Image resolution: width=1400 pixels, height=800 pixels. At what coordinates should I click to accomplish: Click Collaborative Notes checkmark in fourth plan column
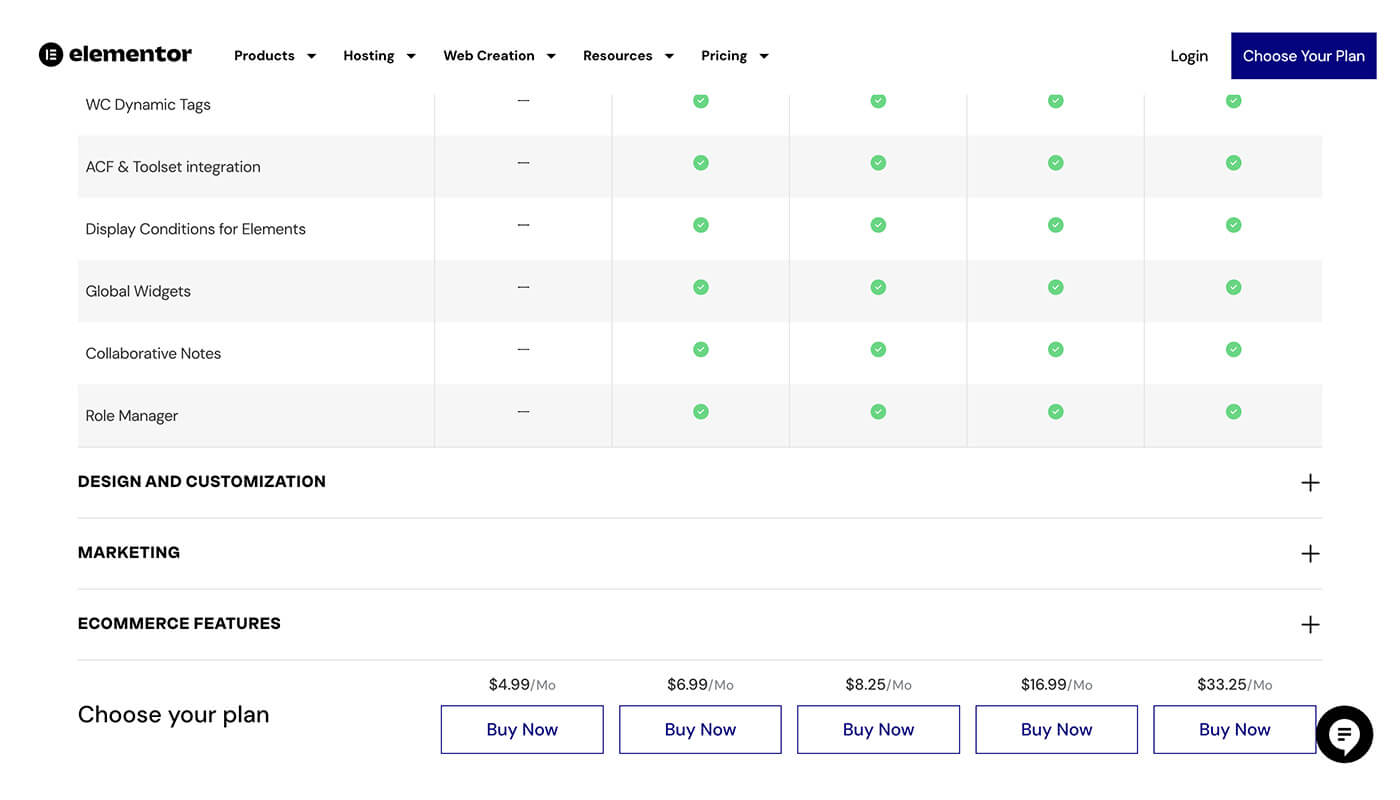click(x=1056, y=349)
